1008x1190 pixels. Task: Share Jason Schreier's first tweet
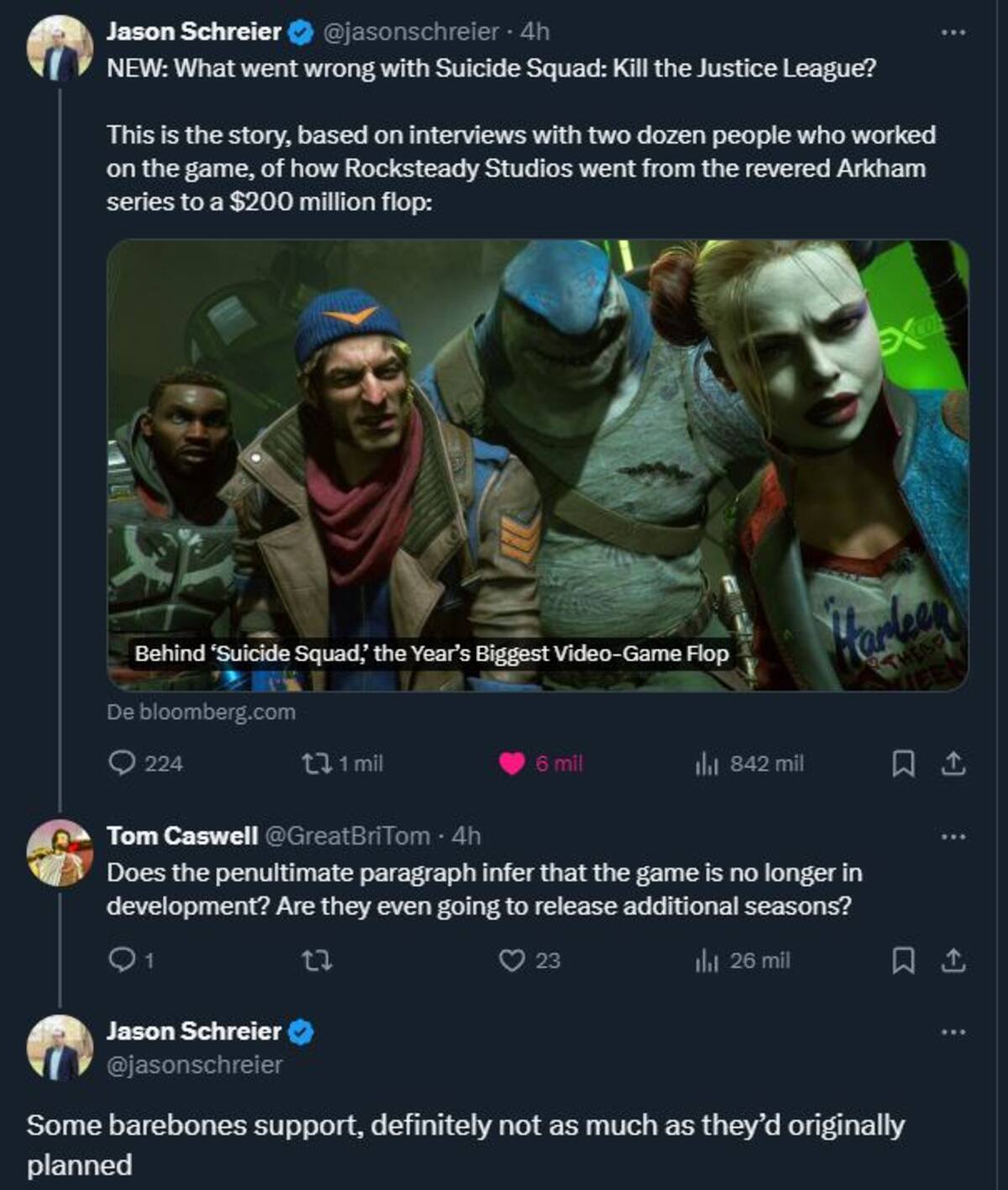(x=953, y=764)
